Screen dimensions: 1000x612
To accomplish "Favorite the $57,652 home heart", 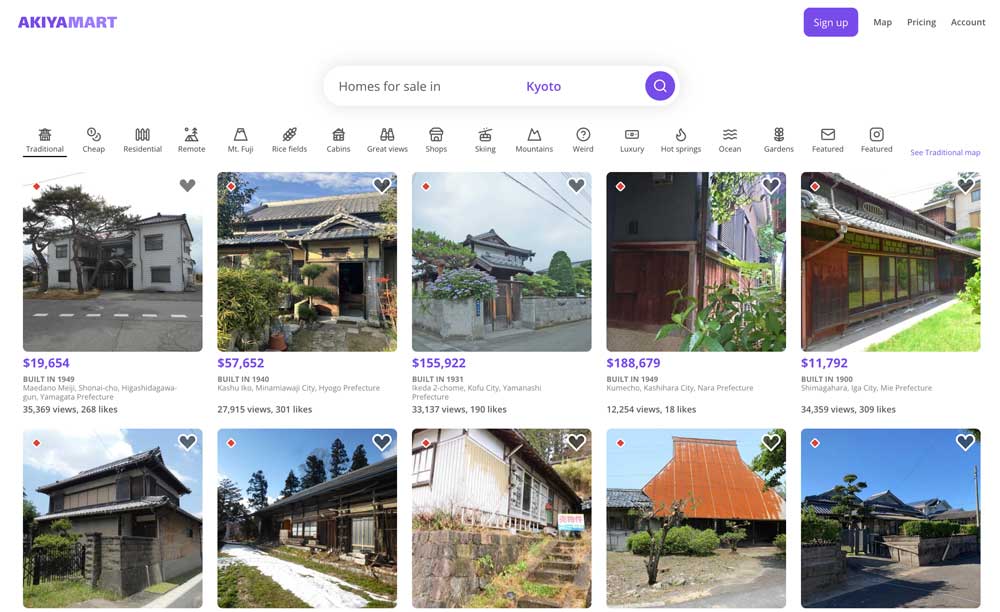I will pyautogui.click(x=382, y=186).
